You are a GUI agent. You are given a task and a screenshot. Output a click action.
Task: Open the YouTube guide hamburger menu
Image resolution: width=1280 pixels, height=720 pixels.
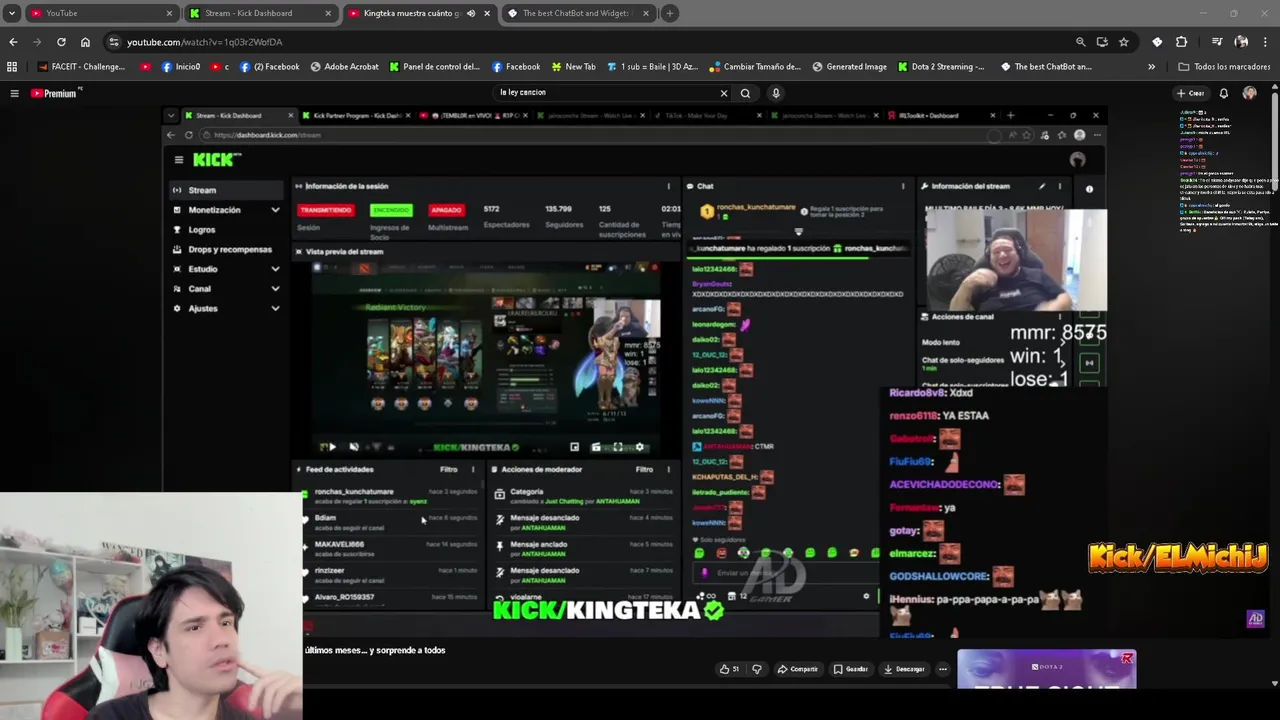click(x=14, y=93)
